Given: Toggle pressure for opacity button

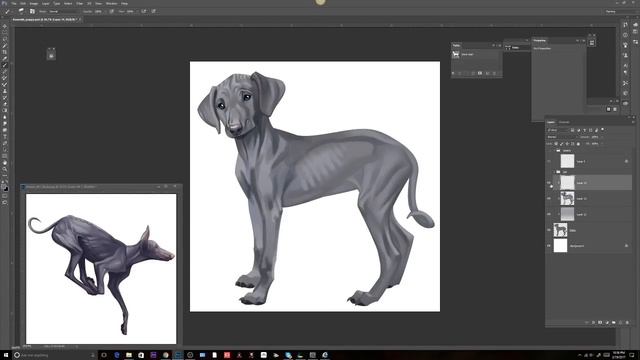Looking at the screenshot, I should pos(112,11).
